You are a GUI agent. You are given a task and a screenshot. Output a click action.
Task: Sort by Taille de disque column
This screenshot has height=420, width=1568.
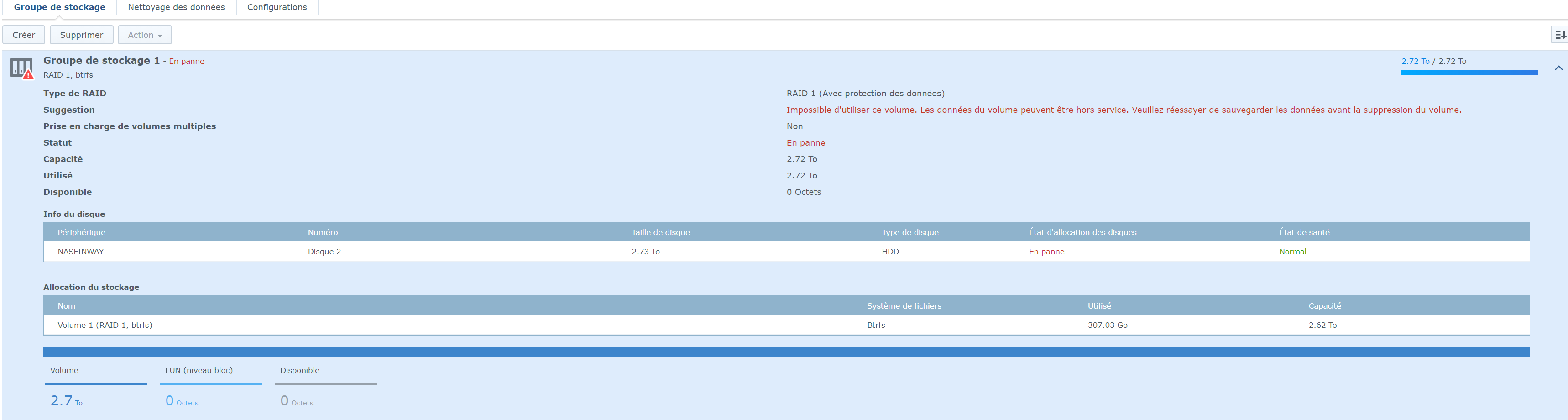[x=660, y=232]
